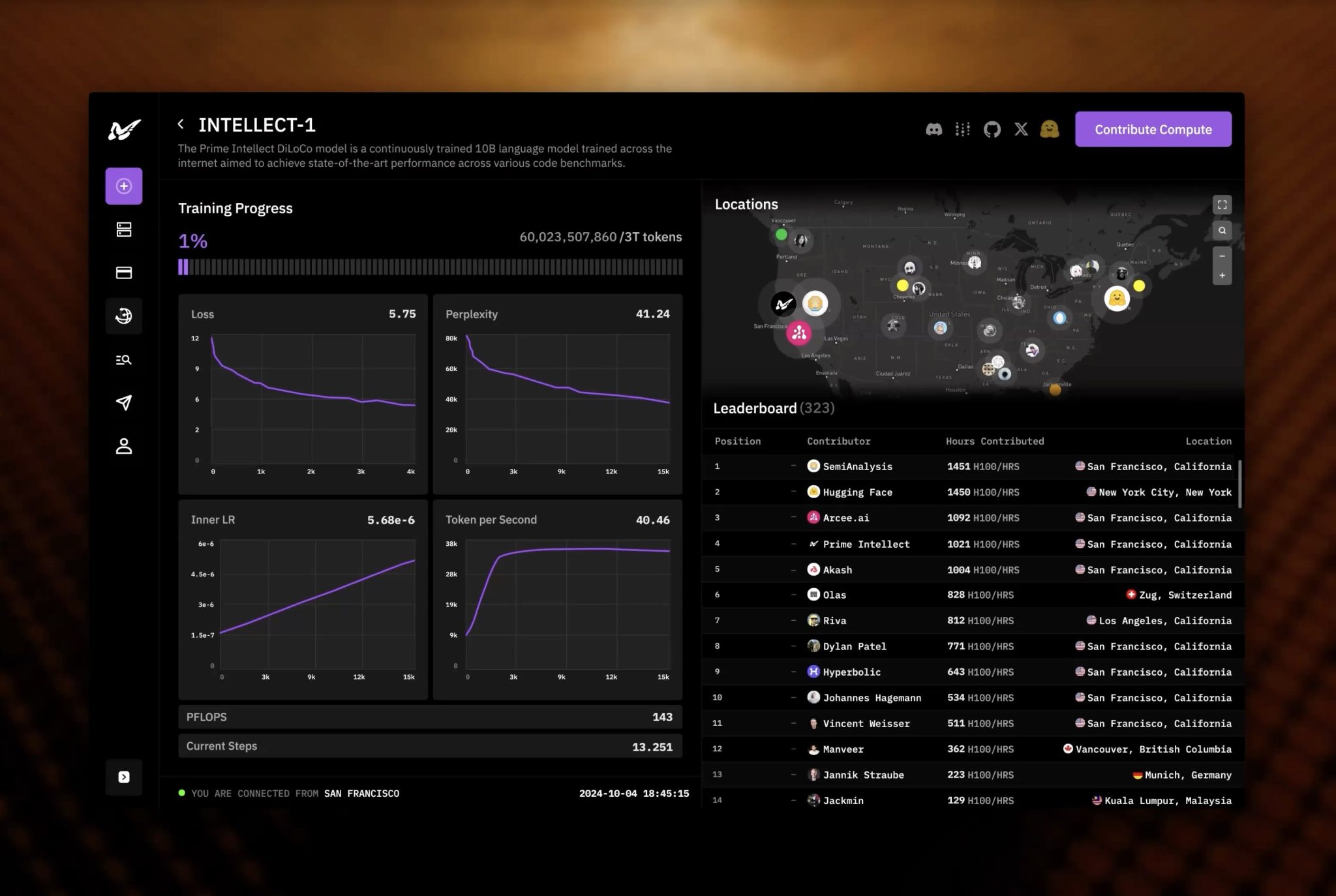The image size is (1336, 896).
Task: Click the Contribute Compute button
Action: click(x=1153, y=129)
